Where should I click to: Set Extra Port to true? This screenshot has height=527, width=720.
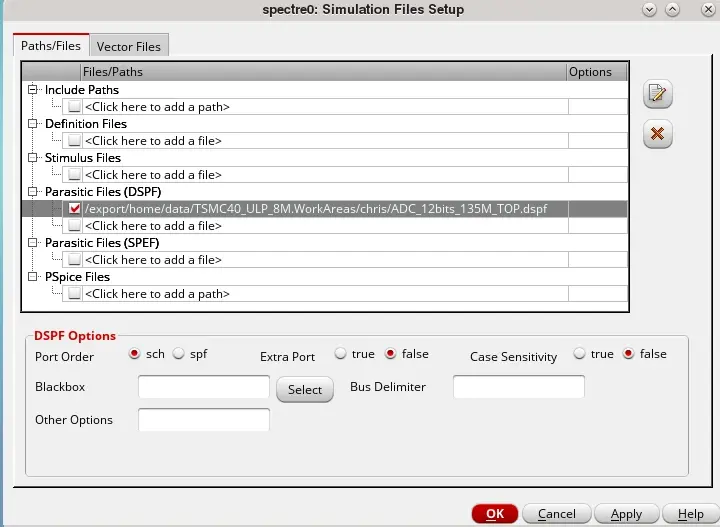point(340,353)
